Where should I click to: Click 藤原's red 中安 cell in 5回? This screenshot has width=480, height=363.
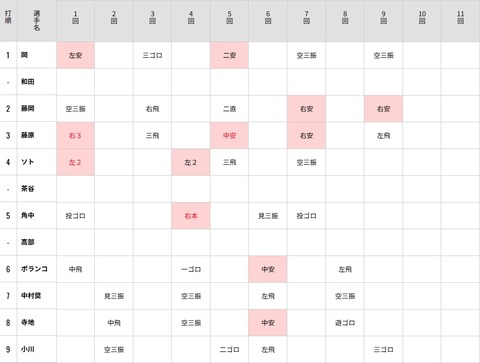click(229, 136)
